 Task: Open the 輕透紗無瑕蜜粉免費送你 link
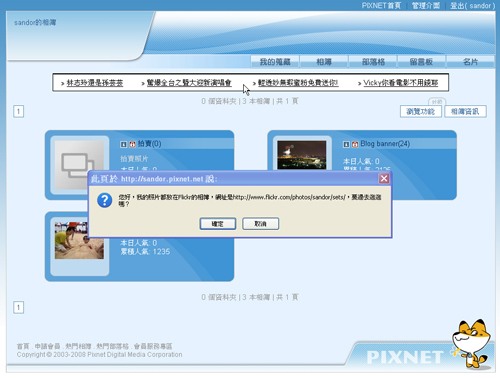298,83
